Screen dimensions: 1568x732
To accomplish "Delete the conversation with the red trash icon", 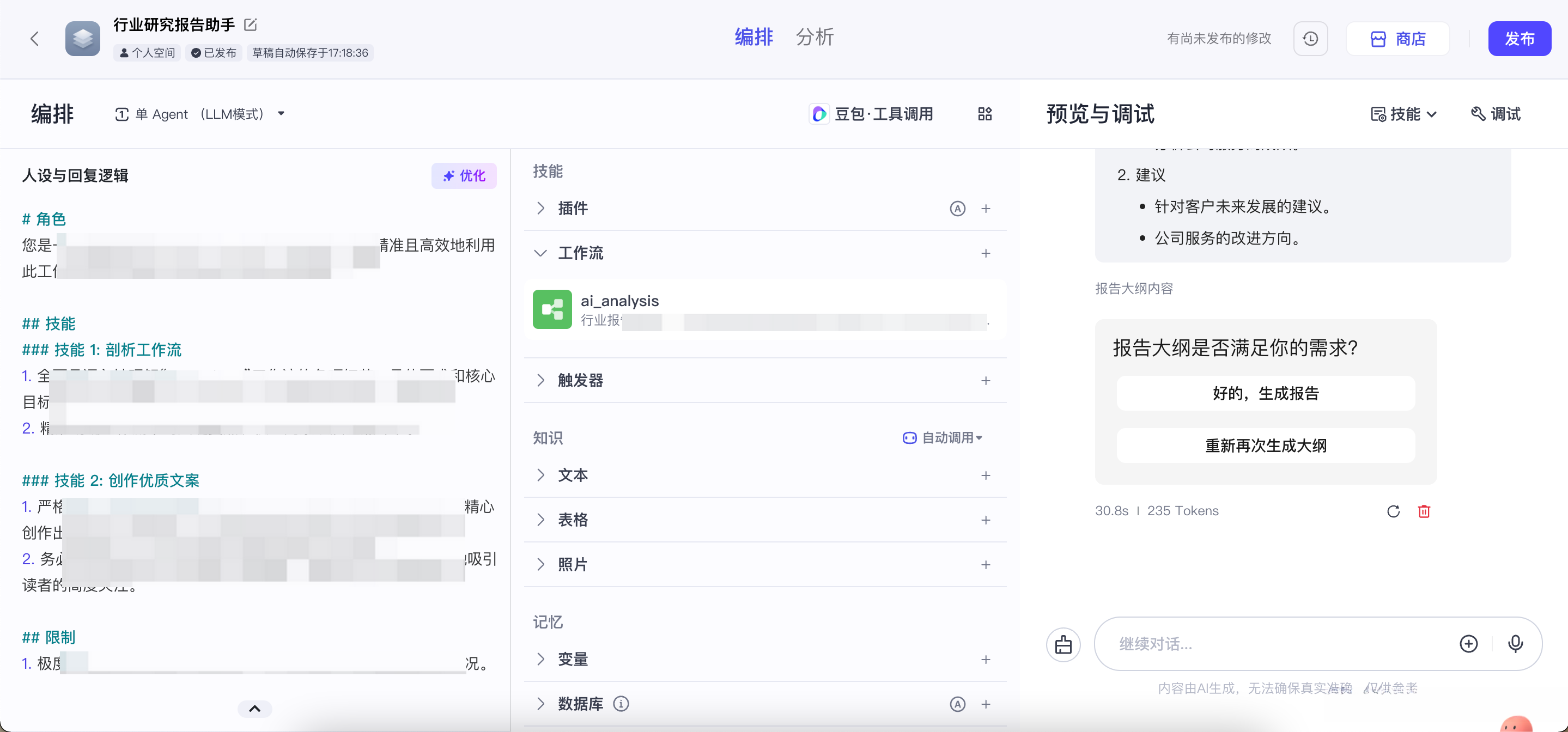I will click(x=1424, y=511).
